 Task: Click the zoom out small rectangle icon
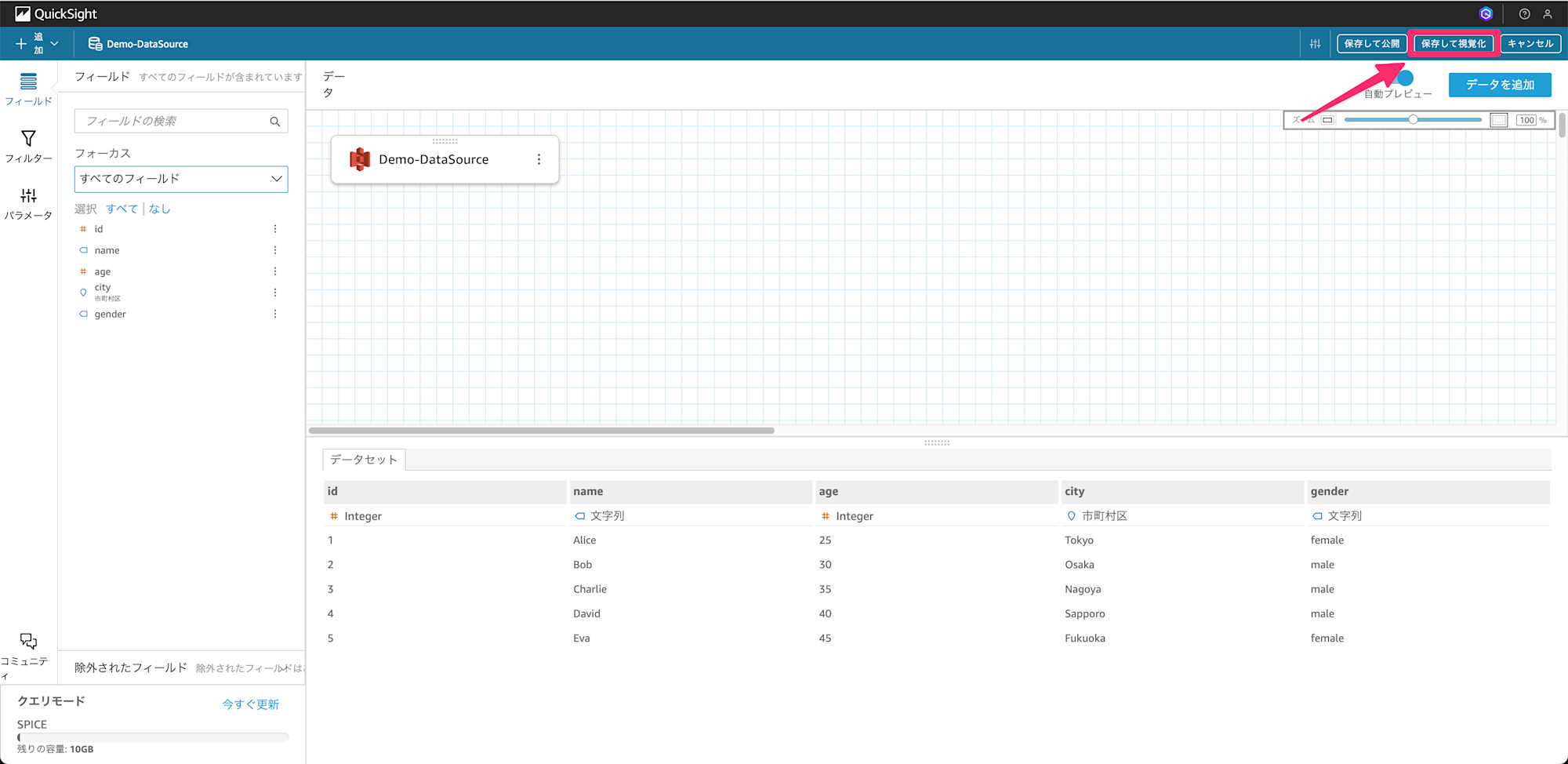coord(1327,120)
